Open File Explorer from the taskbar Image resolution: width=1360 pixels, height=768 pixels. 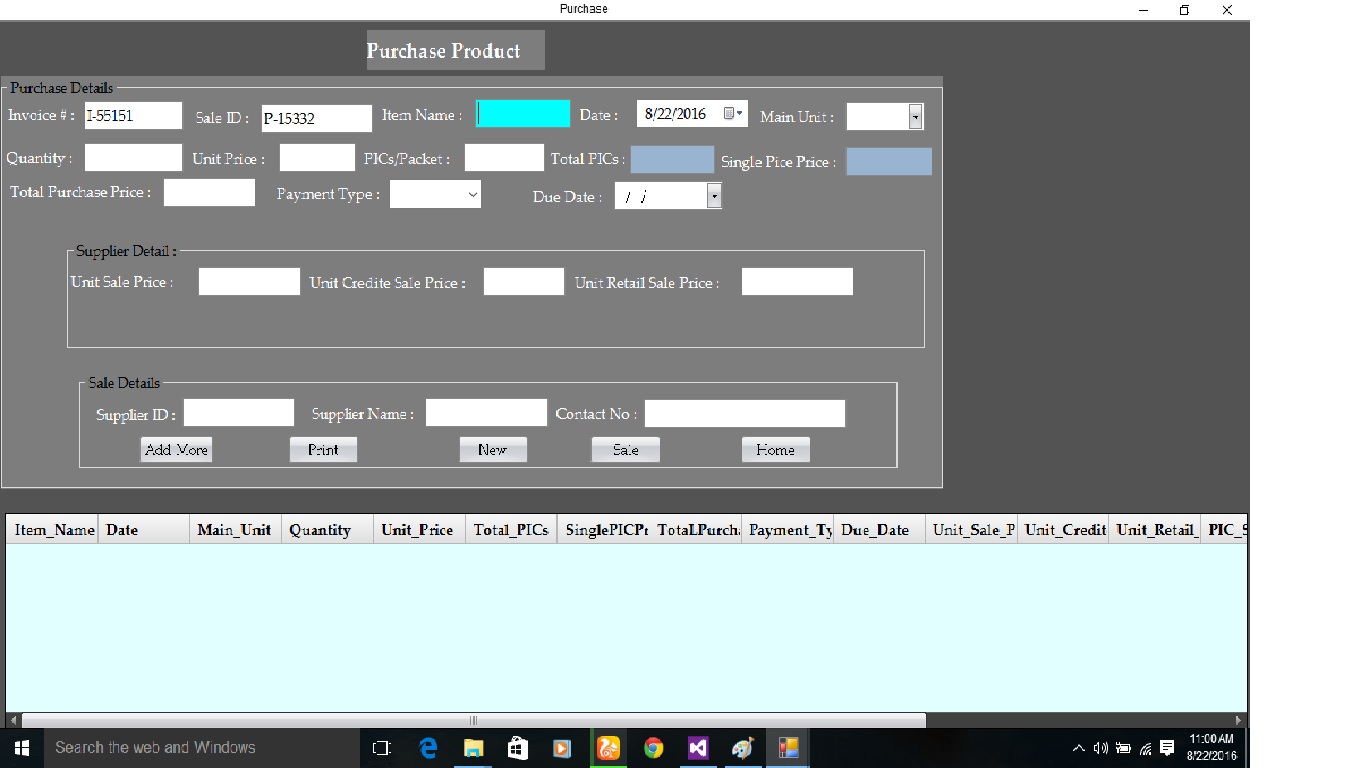pos(473,747)
